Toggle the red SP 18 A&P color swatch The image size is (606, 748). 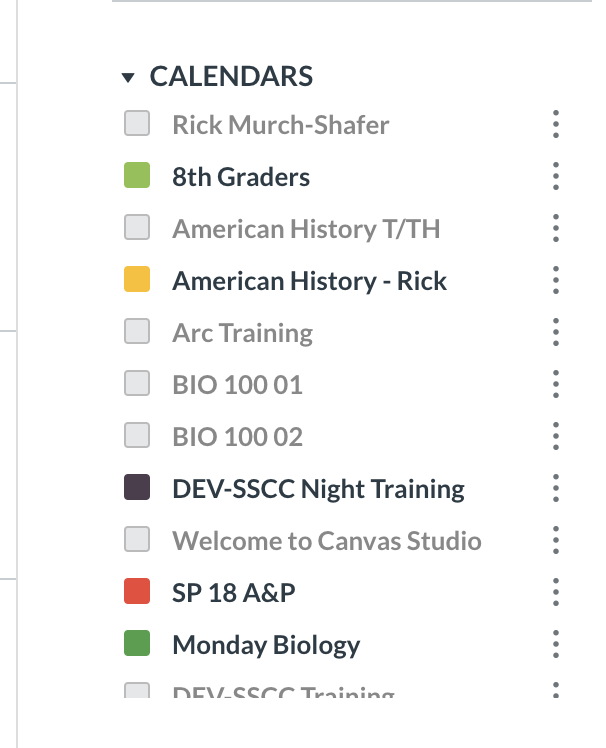(137, 592)
